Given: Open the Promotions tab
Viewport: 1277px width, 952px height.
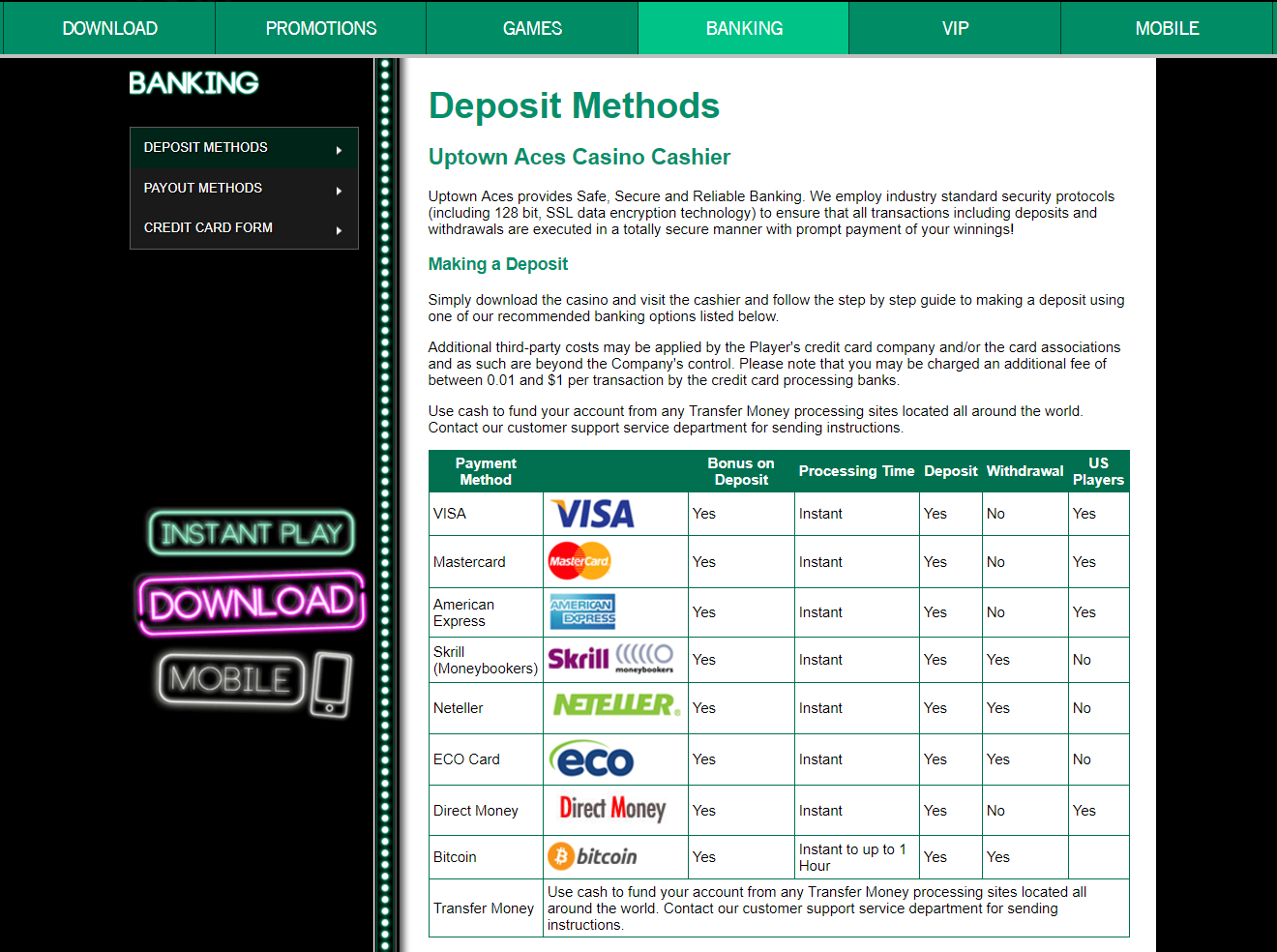Looking at the screenshot, I should point(321,28).
